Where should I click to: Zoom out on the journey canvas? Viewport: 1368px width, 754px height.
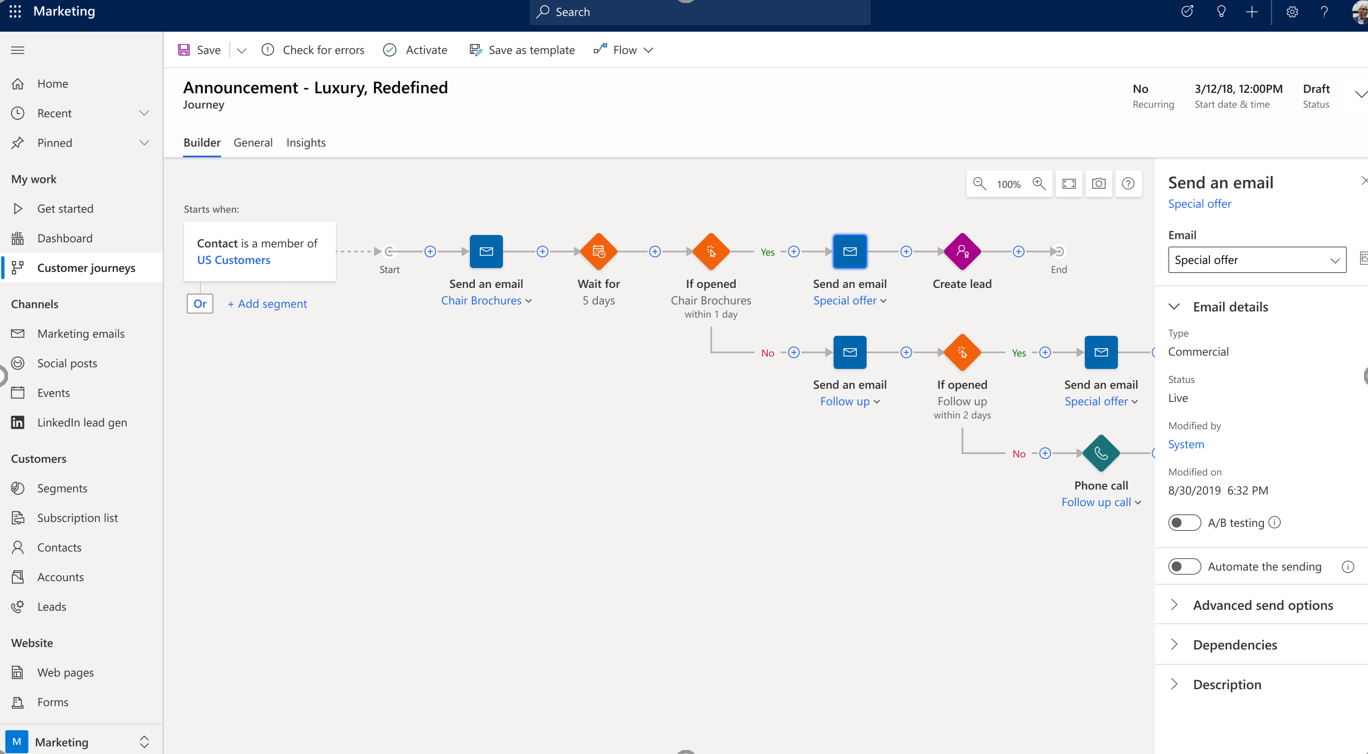pyautogui.click(x=979, y=184)
